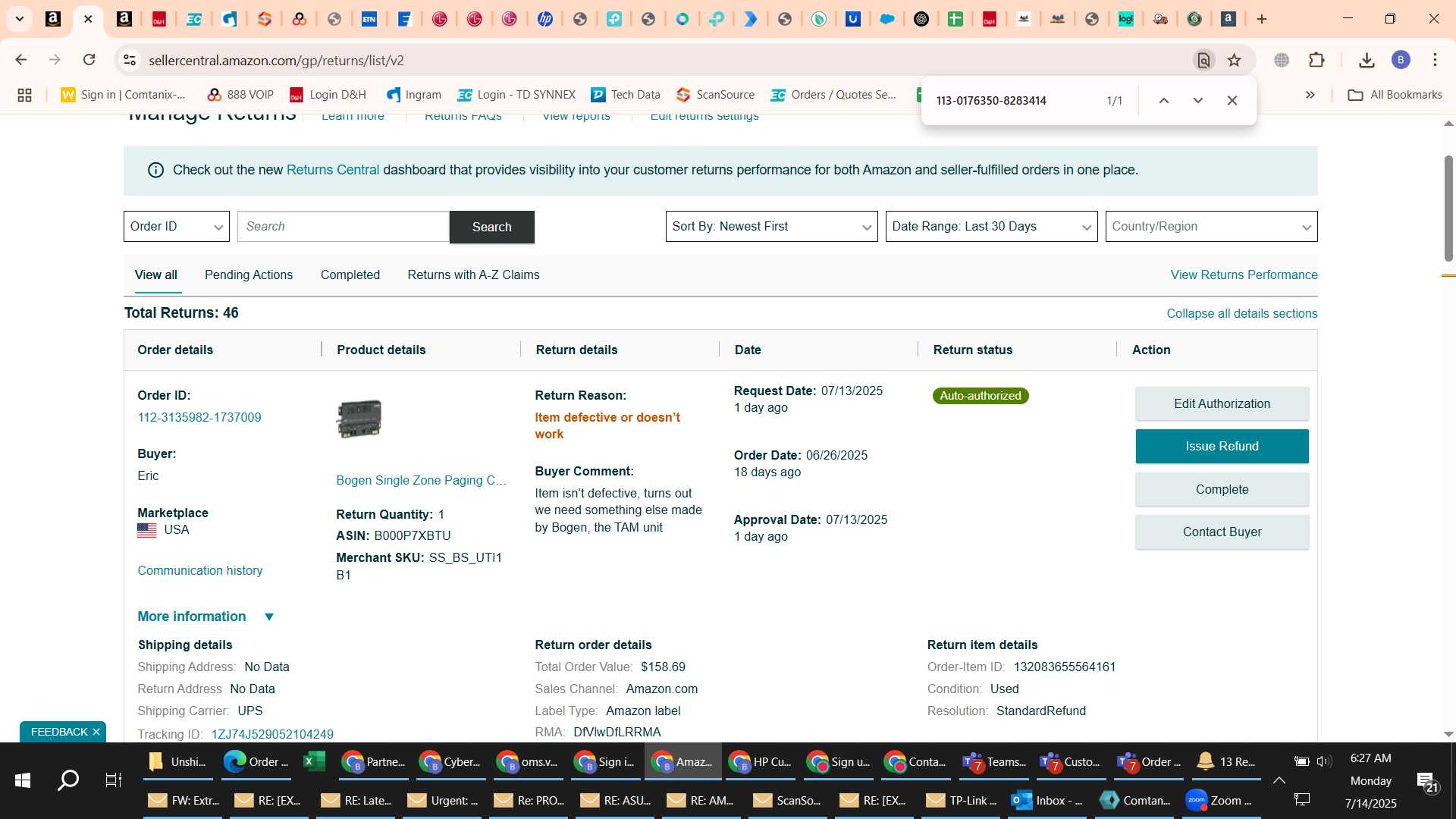Open Chrome three-dot menu
The width and height of the screenshot is (1456, 819).
pyautogui.click(x=1435, y=60)
